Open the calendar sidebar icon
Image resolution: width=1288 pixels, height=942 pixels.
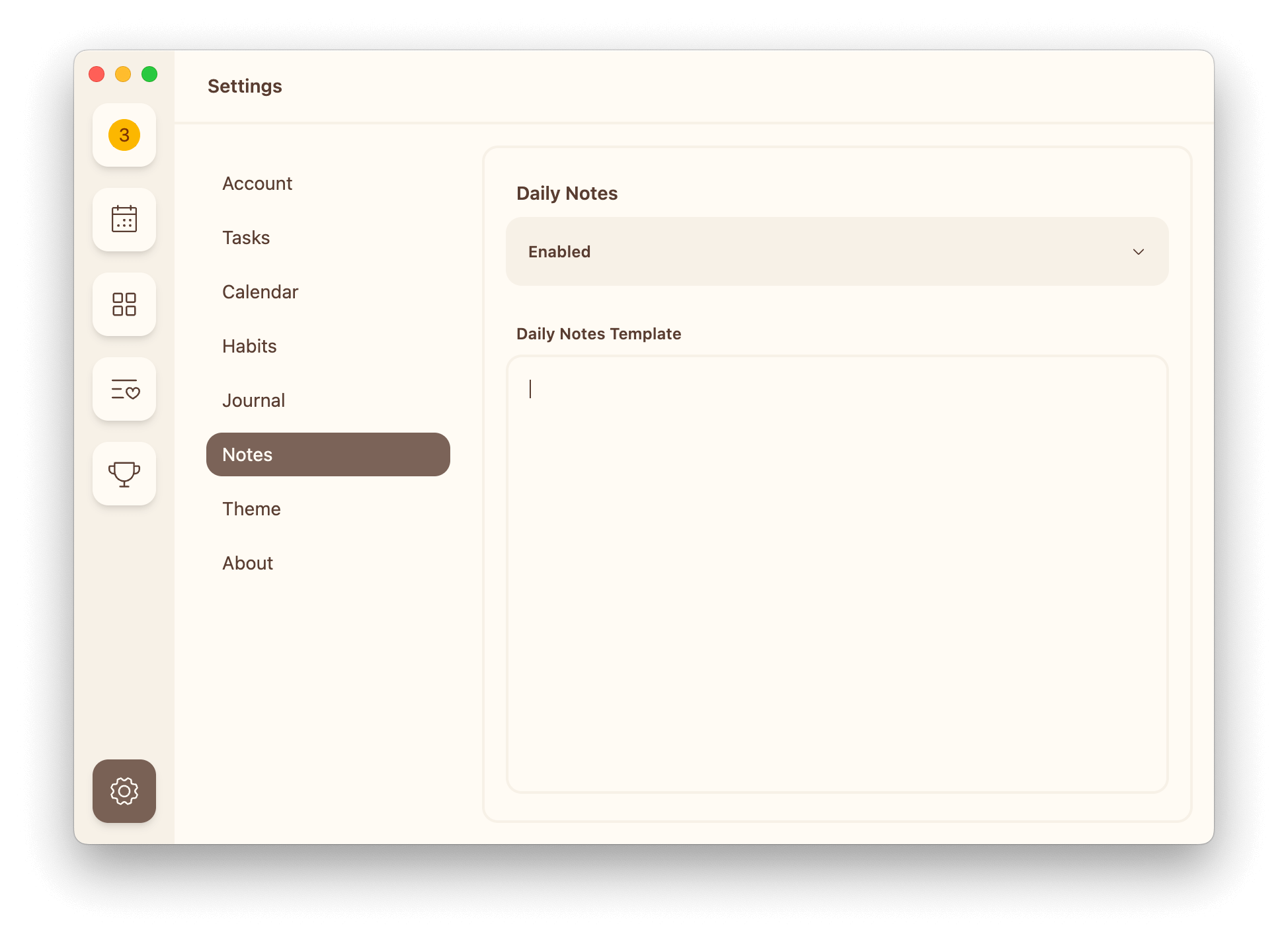(124, 220)
